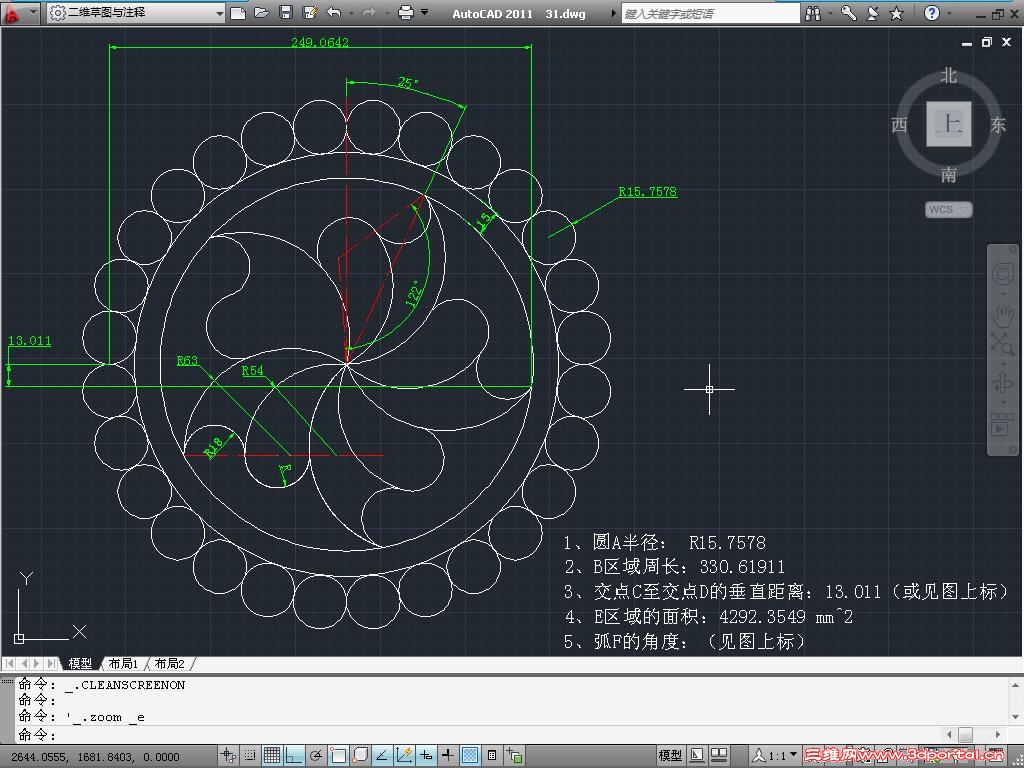Click the command window scroll down arrow
The image size is (1024, 768).
click(1016, 717)
